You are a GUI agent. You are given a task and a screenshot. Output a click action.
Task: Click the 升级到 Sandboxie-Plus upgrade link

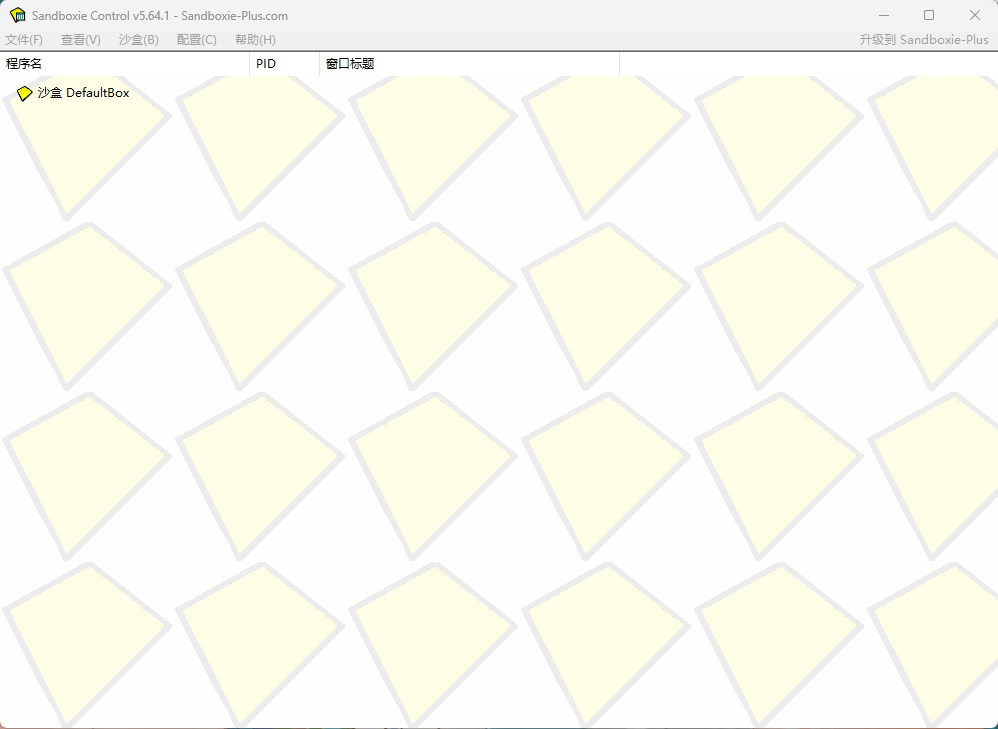coord(925,39)
